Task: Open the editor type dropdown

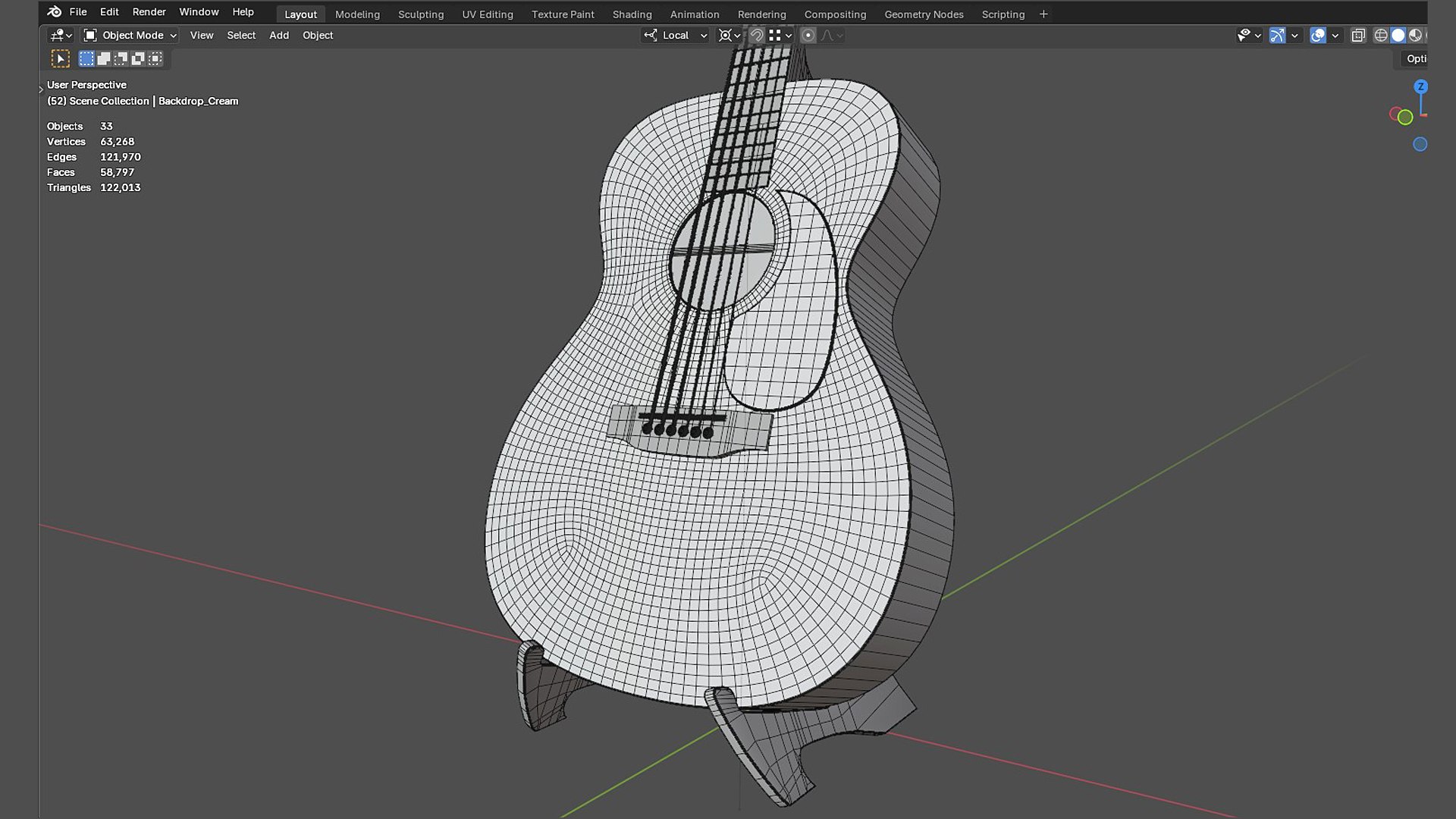Action: tap(61, 36)
